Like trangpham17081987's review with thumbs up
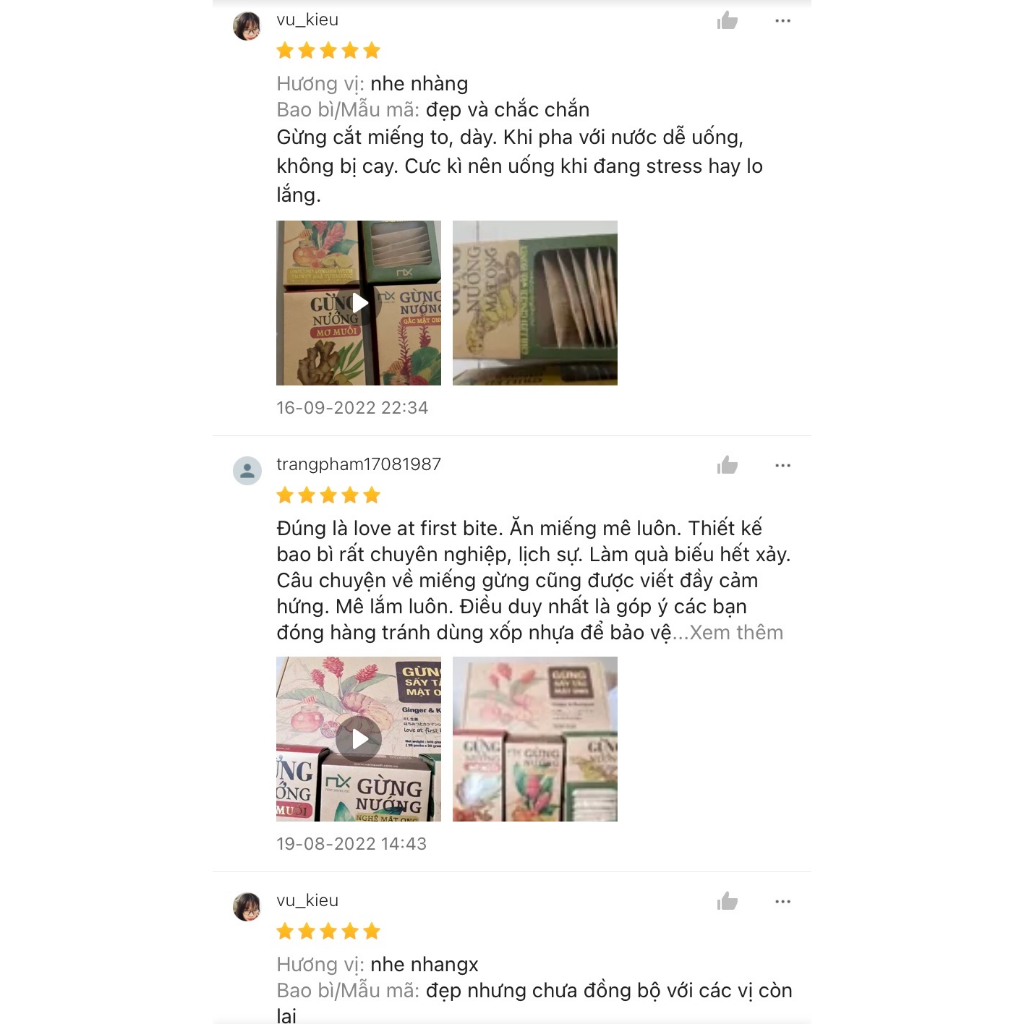 coord(727,466)
